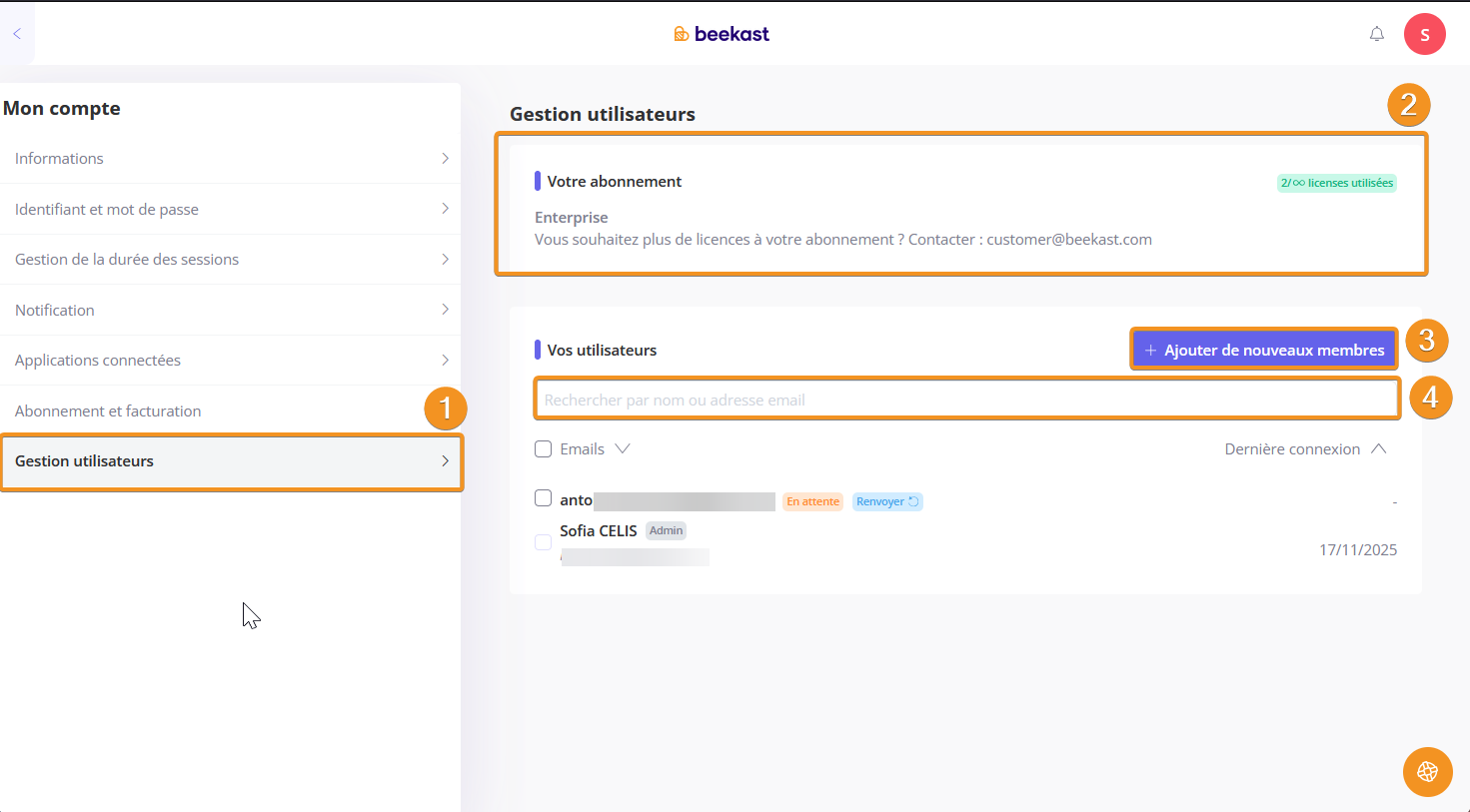Select the checkbox for user anto
1470x812 pixels.
(x=544, y=498)
